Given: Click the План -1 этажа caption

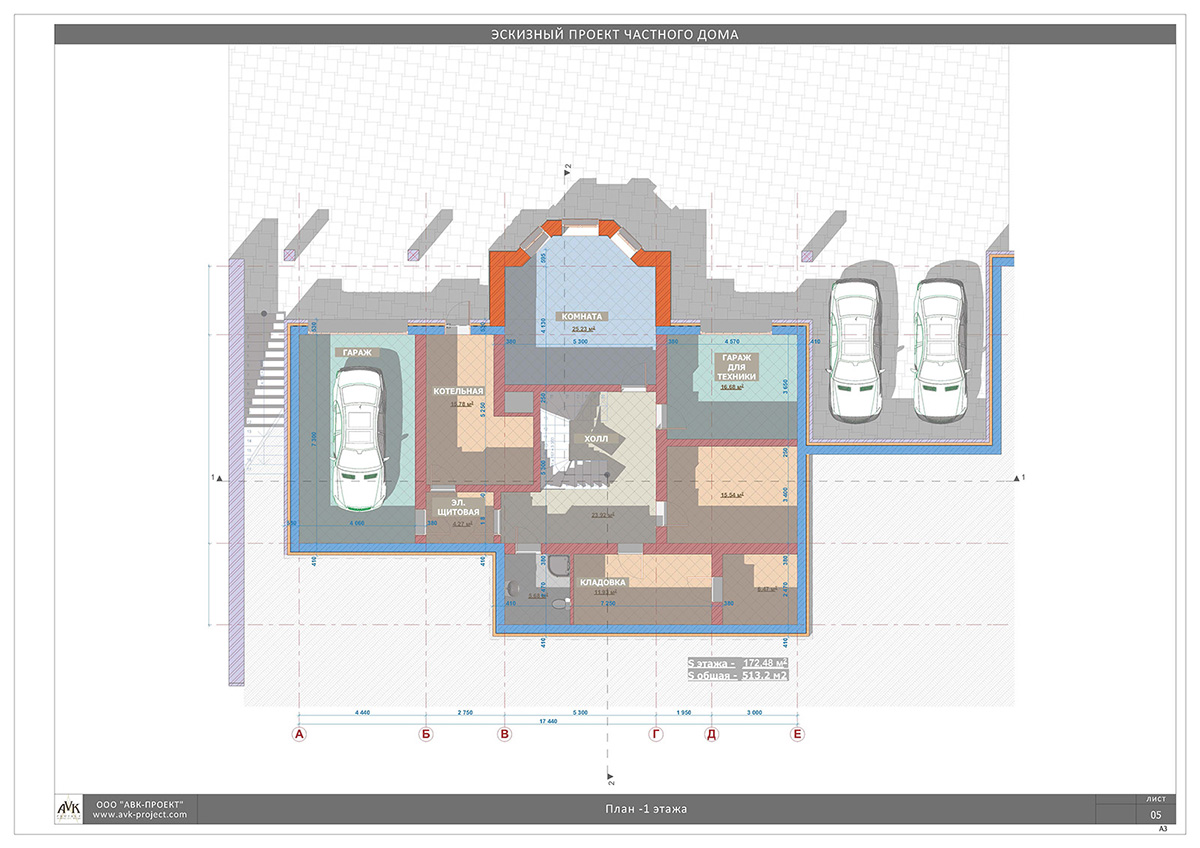Looking at the screenshot, I should pos(645,808).
